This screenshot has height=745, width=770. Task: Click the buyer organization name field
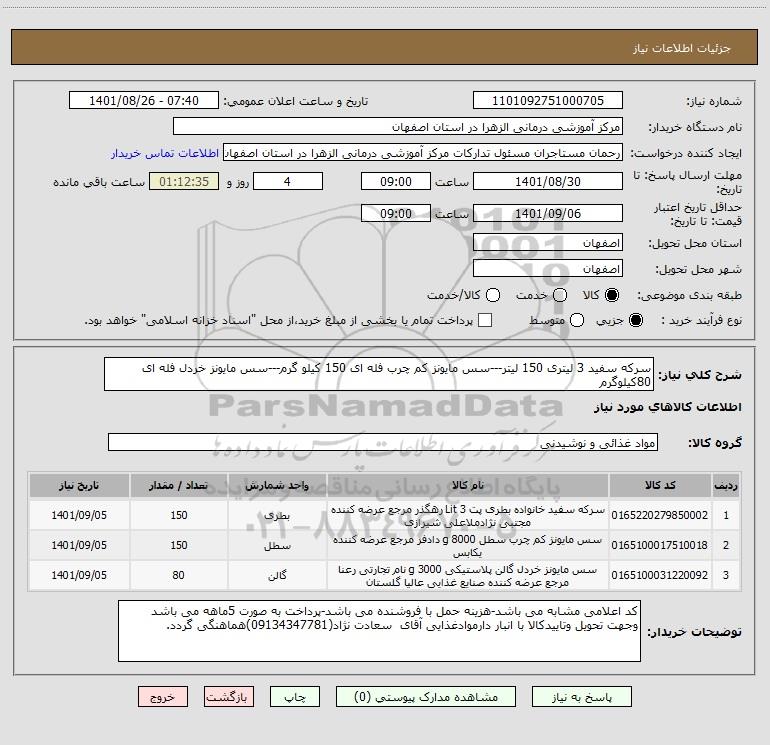coord(398,127)
